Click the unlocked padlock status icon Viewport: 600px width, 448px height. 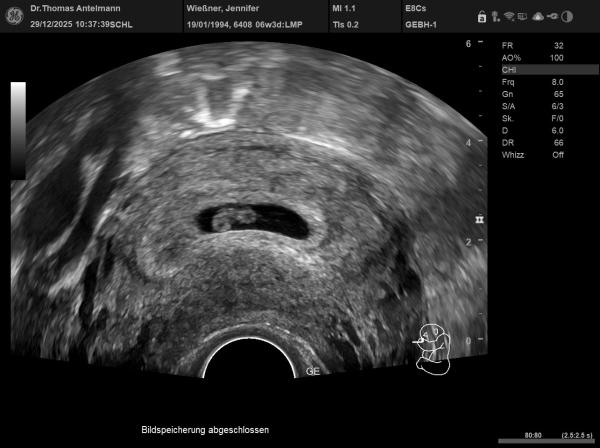(482, 16)
